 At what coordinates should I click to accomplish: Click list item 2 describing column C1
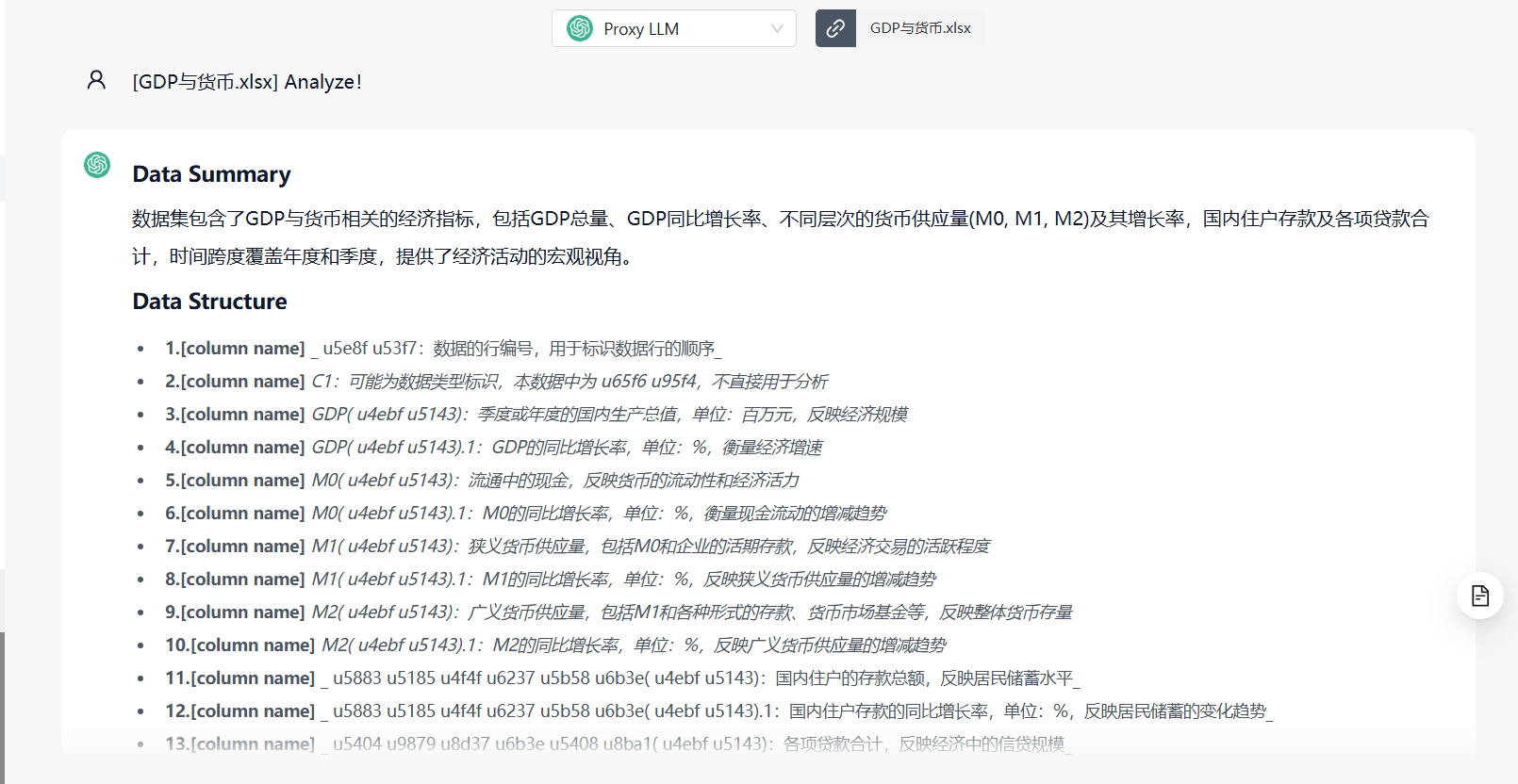[497, 382]
